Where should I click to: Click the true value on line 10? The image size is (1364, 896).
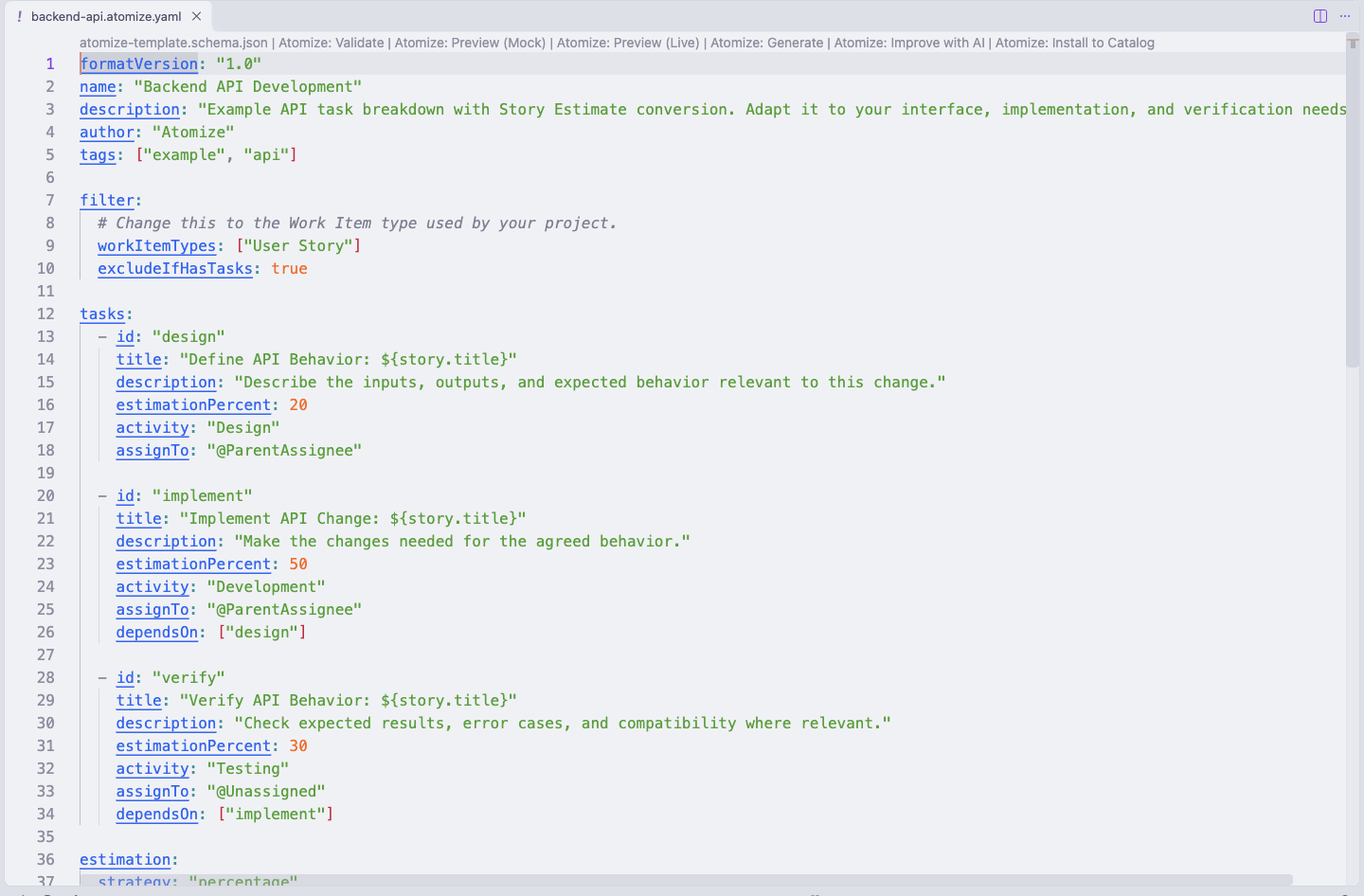click(x=289, y=268)
